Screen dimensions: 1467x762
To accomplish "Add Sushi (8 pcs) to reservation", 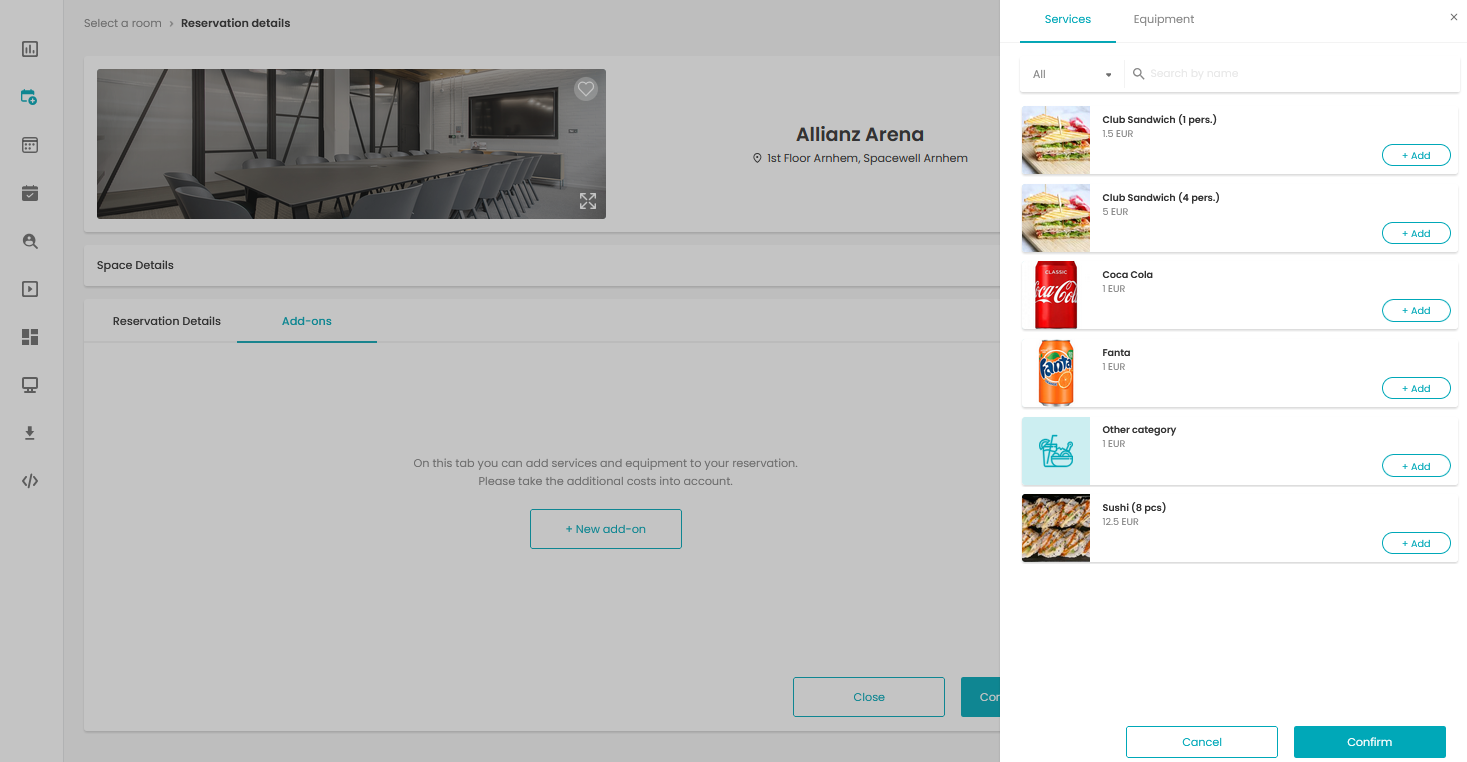I will (1416, 544).
